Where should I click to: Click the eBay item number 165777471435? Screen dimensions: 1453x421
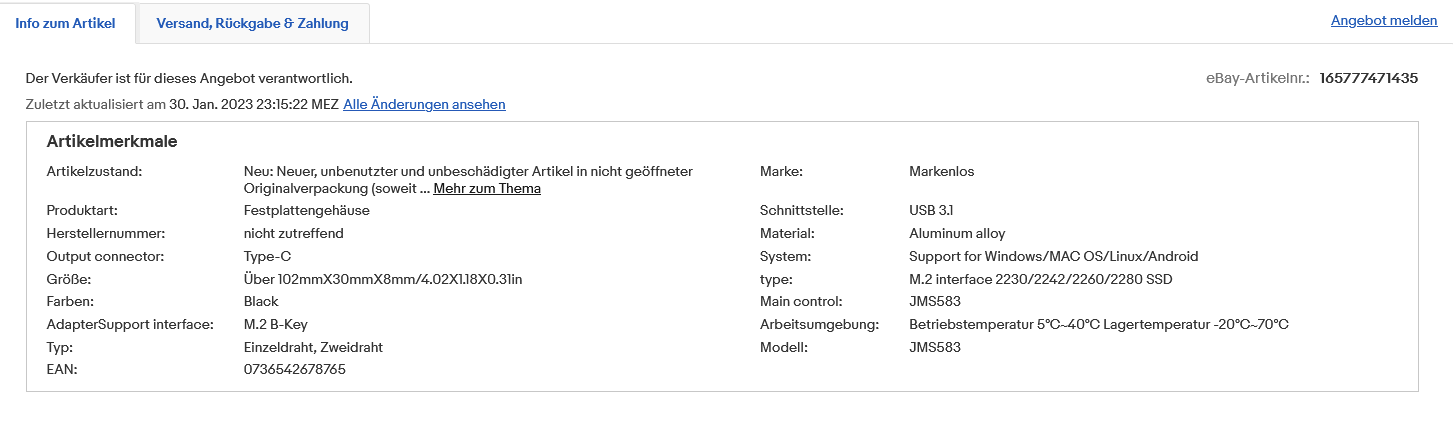(1368, 77)
